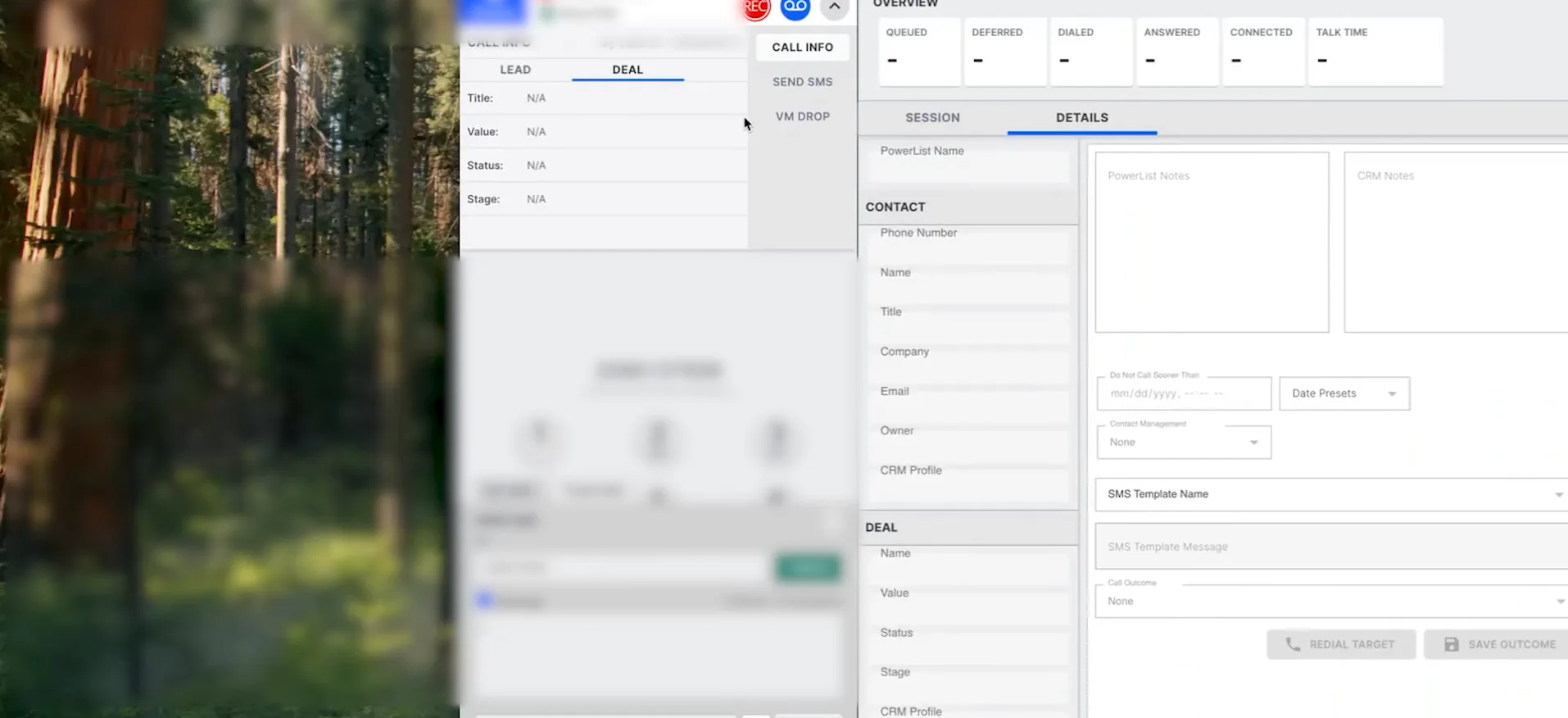
Task: Click the floppy disk icon on Save Outcome
Action: [1451, 644]
